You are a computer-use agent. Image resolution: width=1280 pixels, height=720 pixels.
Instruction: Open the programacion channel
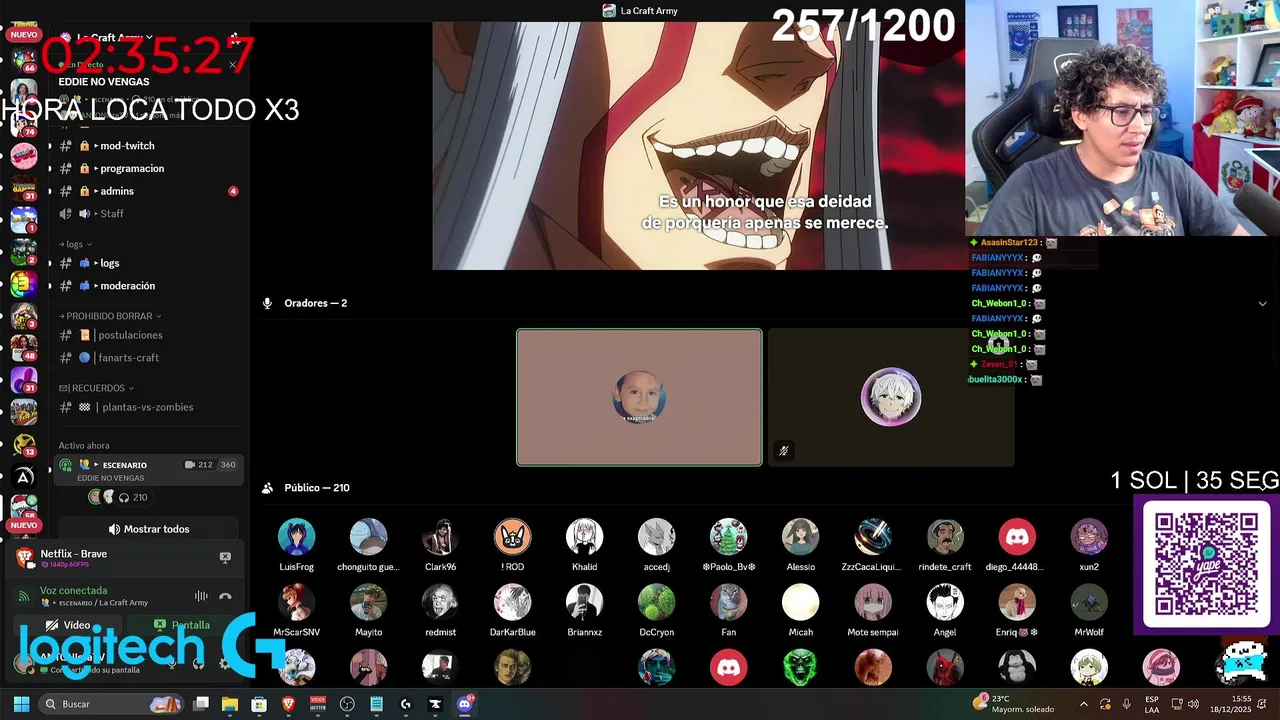pyautogui.click(x=148, y=168)
